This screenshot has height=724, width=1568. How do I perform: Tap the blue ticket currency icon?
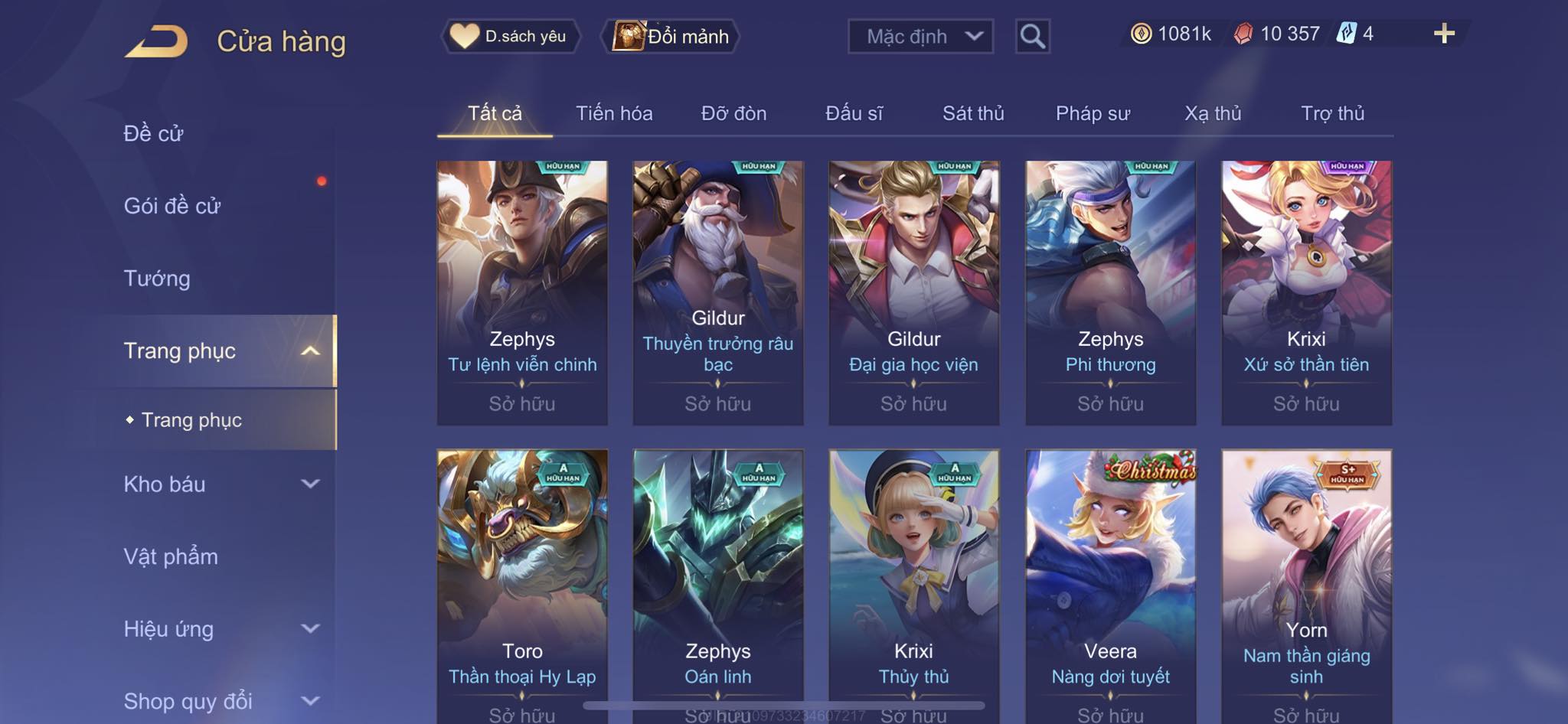coord(1347,34)
